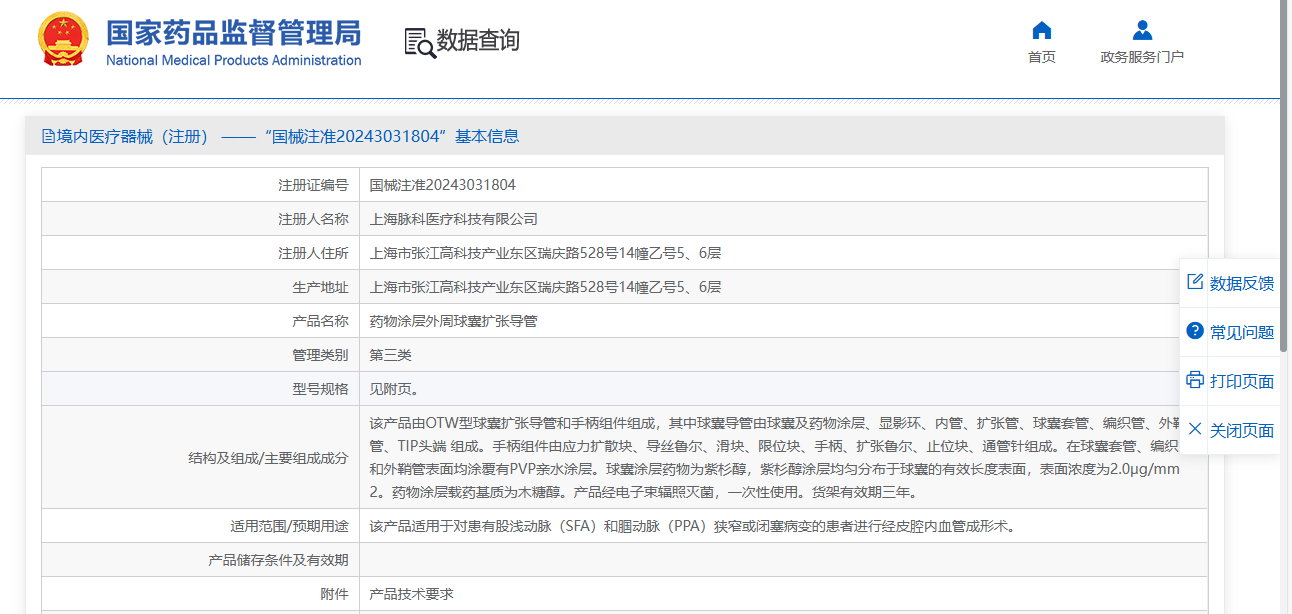Click the 数据查询 heading text
This screenshot has width=1292, height=614.
pyautogui.click(x=478, y=41)
